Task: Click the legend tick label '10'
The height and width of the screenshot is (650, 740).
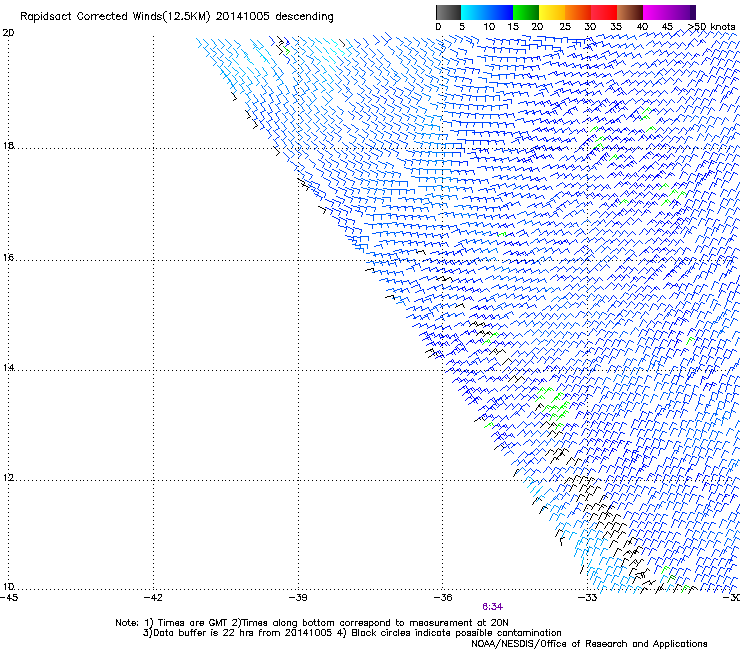Action: coord(489,27)
